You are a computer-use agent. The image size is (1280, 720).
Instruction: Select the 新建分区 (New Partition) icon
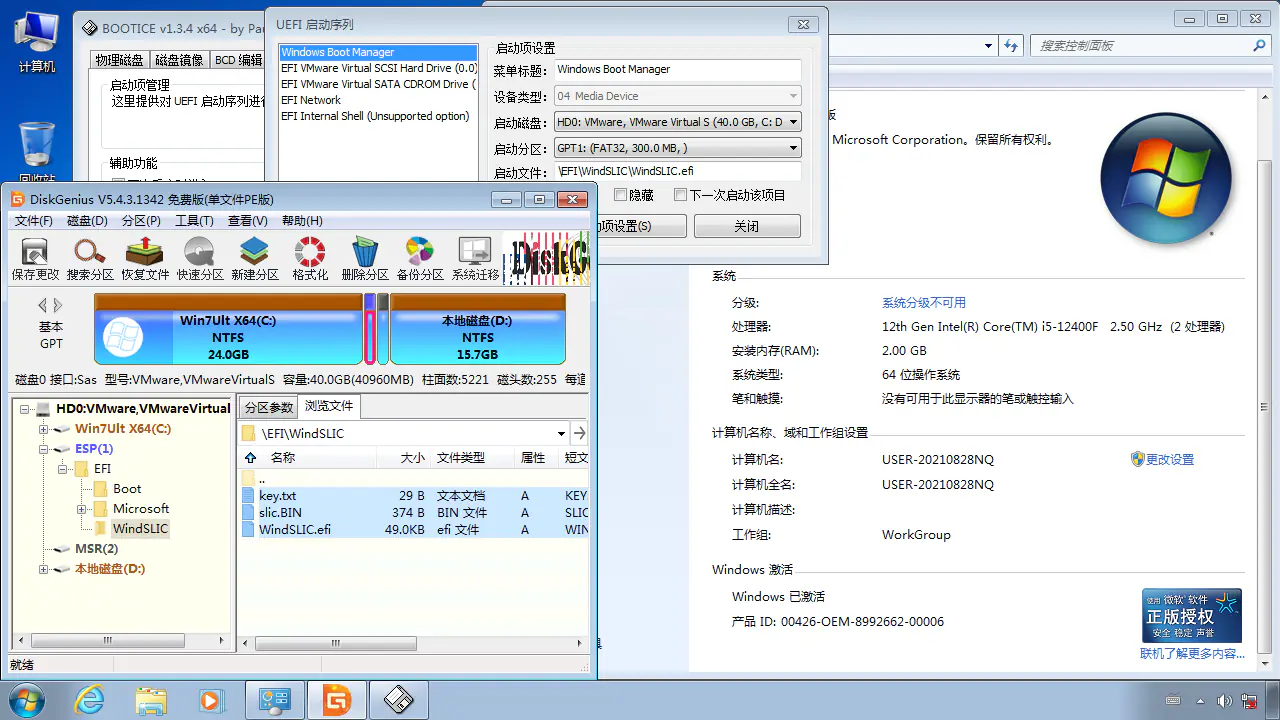tap(255, 258)
